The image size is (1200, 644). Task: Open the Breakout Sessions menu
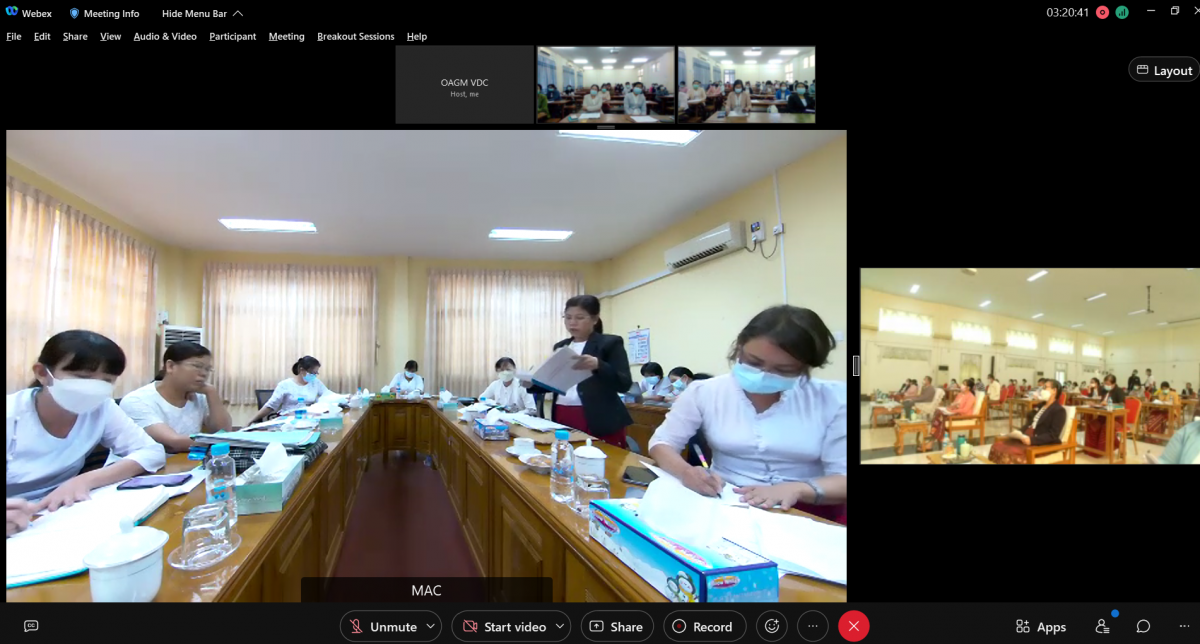[355, 36]
